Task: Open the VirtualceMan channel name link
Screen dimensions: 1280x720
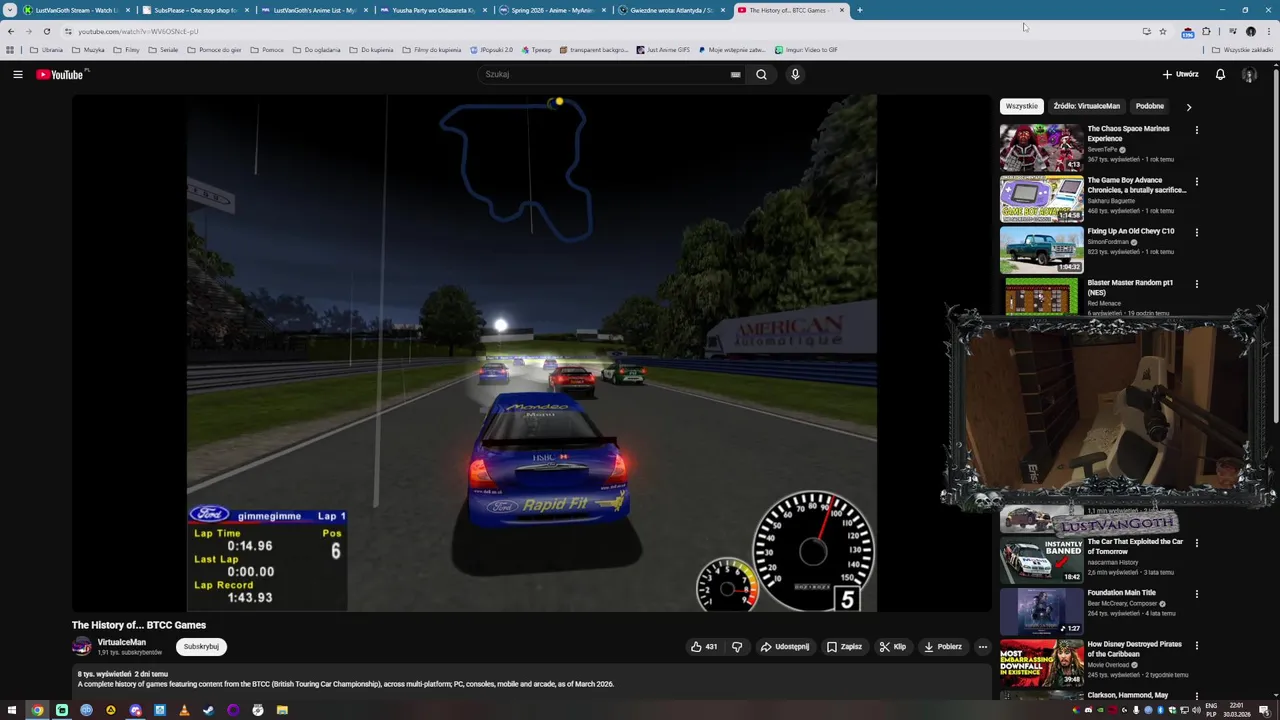Action: [121, 642]
